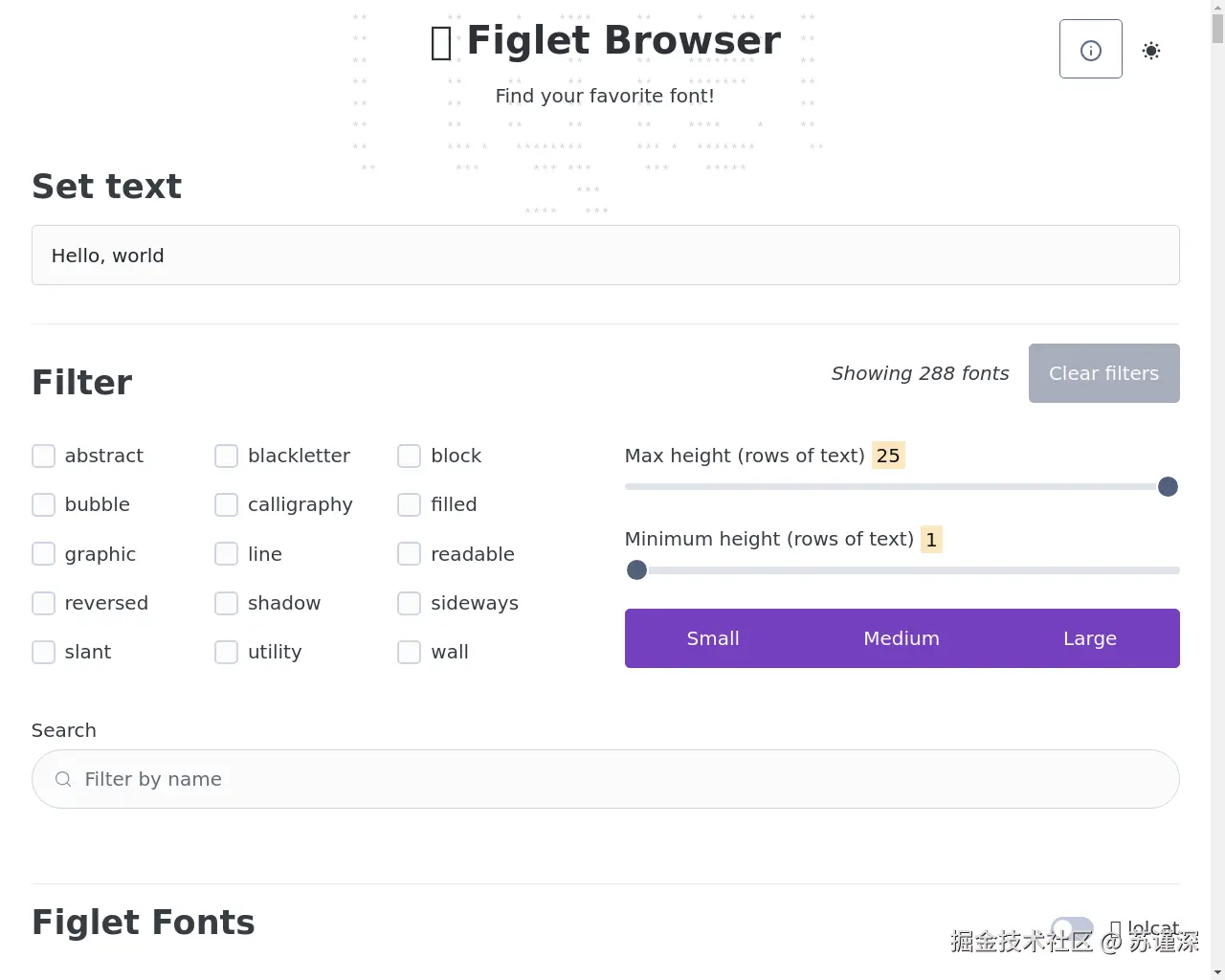1225x980 pixels.
Task: Select the Medium size option
Action: click(x=901, y=638)
